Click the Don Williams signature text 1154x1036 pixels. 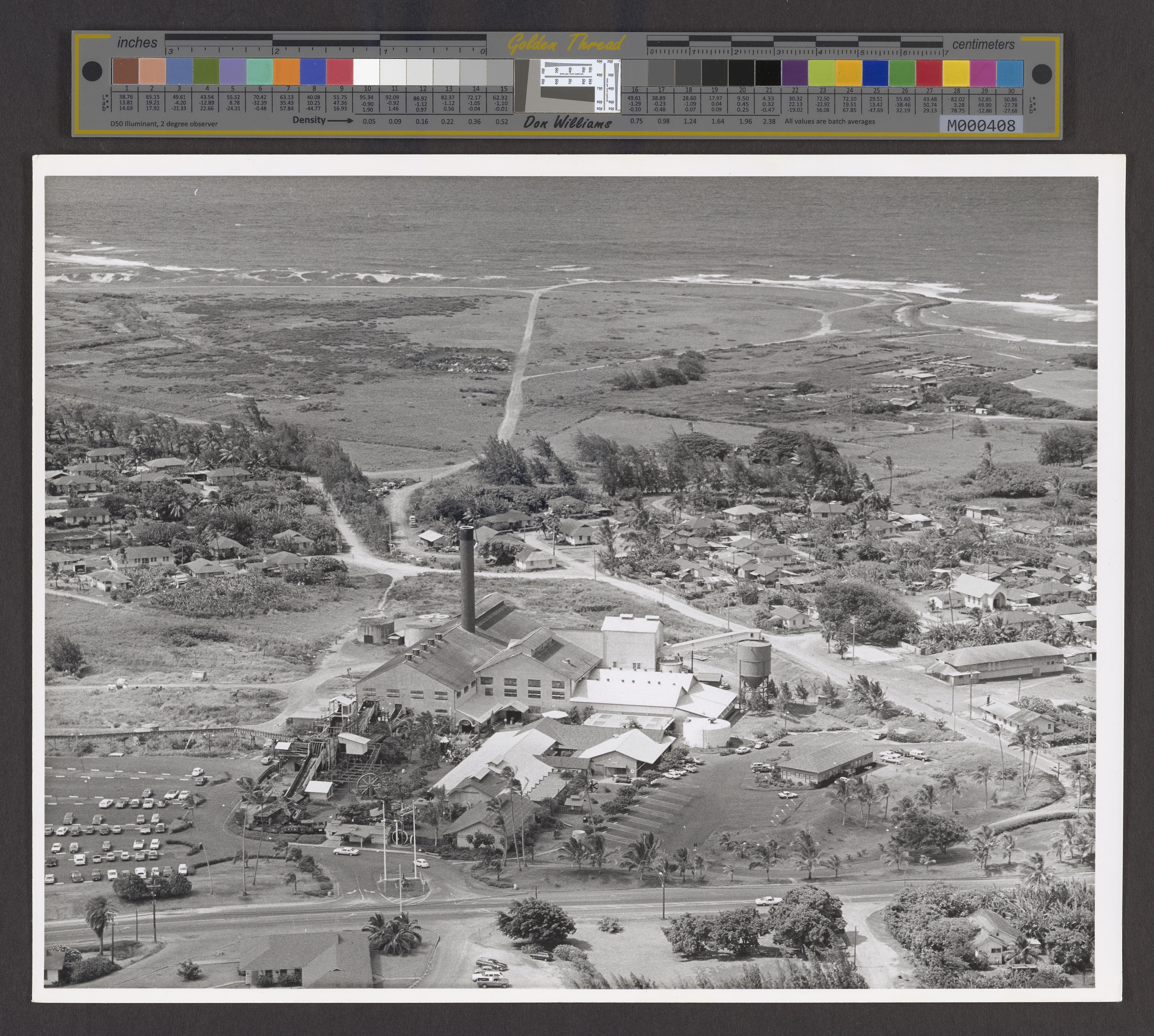coord(568,122)
